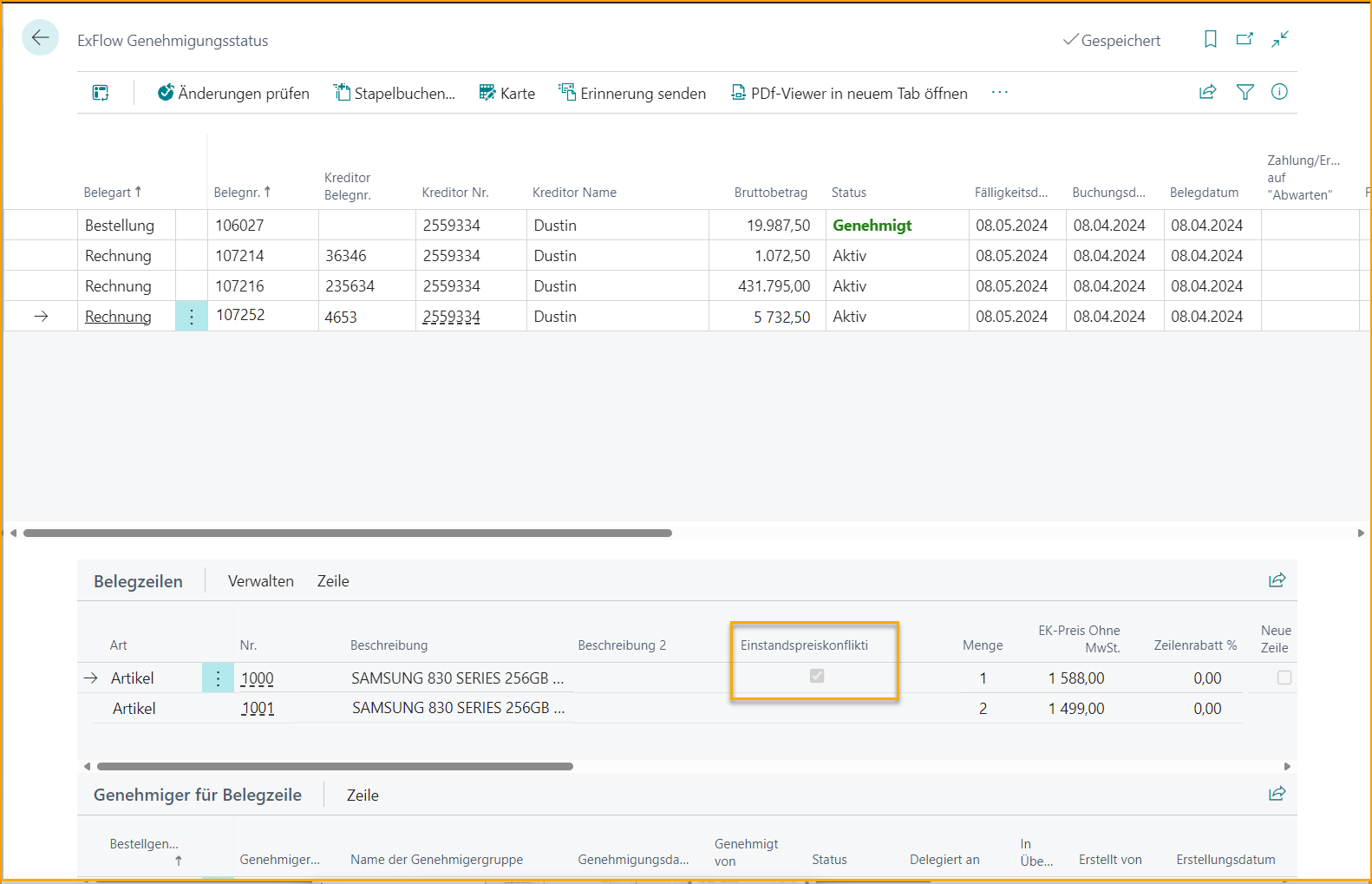The width and height of the screenshot is (1372, 884).
Task: Click the main grid horizontal scrollbar
Action: pos(347,533)
